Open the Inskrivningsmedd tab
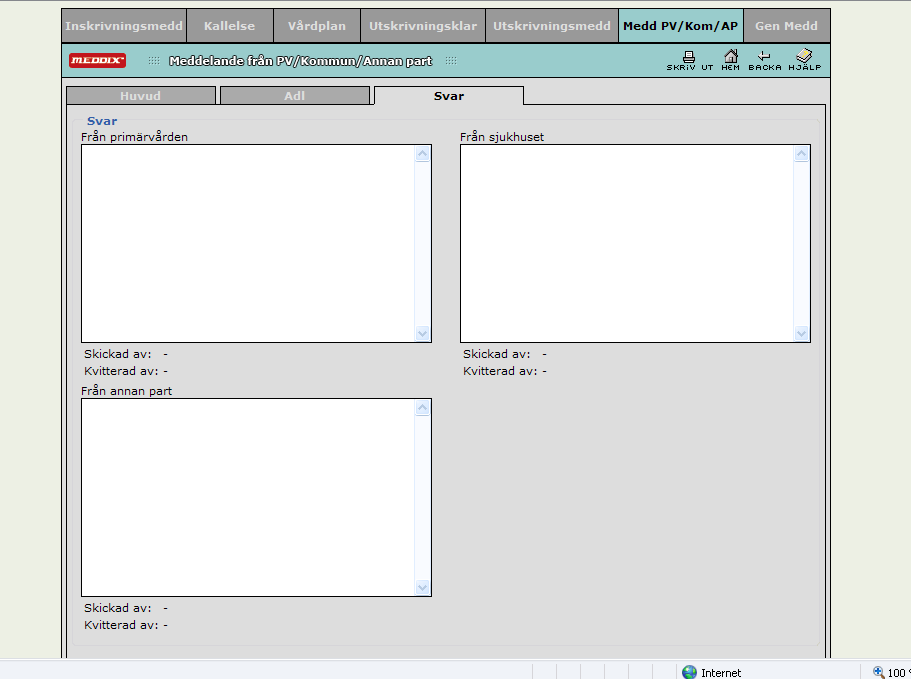 (x=124, y=26)
